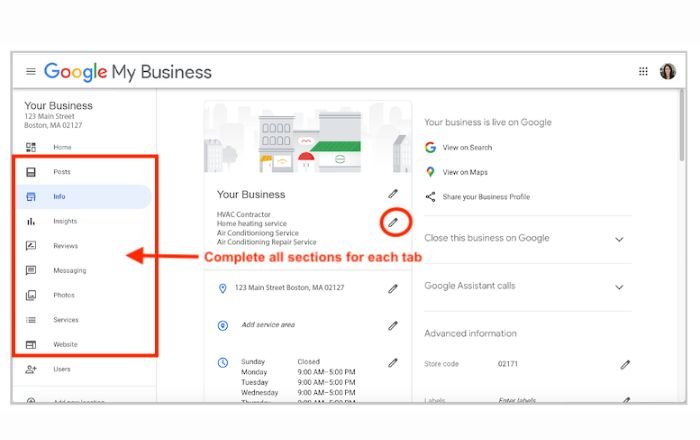
Task: Click the Air Conditioning Repair Service text
Action: [x=267, y=242]
